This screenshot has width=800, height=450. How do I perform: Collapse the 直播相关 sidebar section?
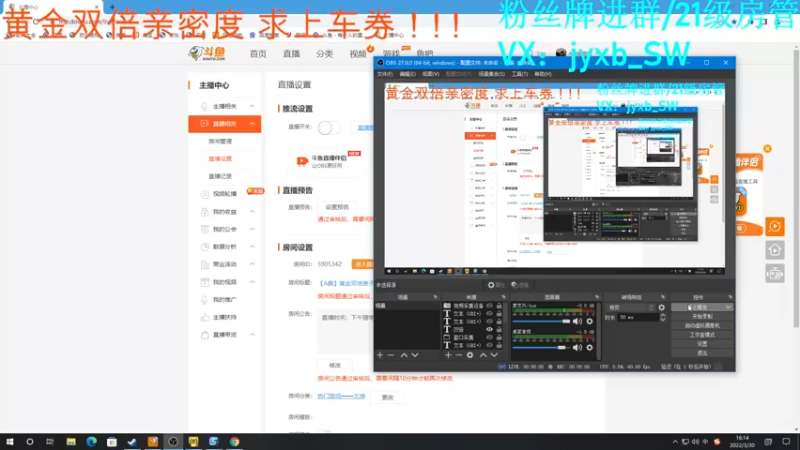pyautogui.click(x=253, y=123)
